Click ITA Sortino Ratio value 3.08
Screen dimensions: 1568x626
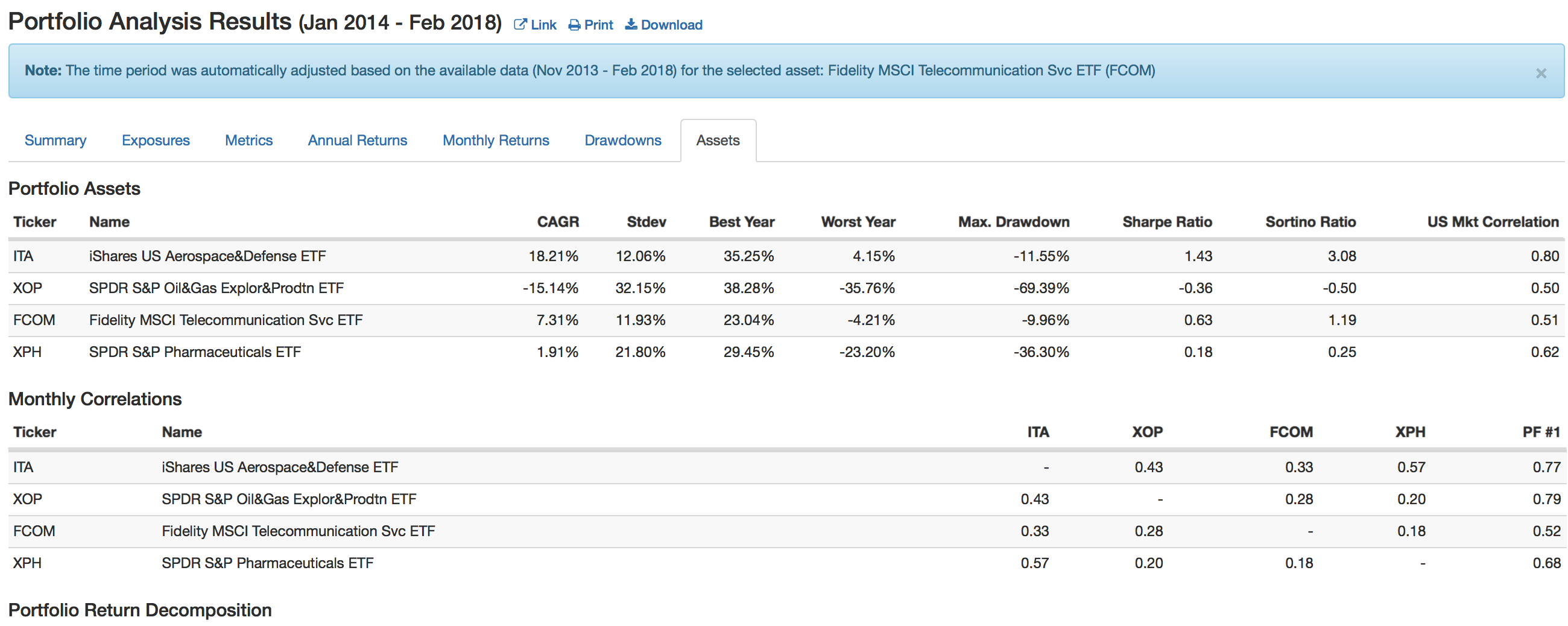1342,256
